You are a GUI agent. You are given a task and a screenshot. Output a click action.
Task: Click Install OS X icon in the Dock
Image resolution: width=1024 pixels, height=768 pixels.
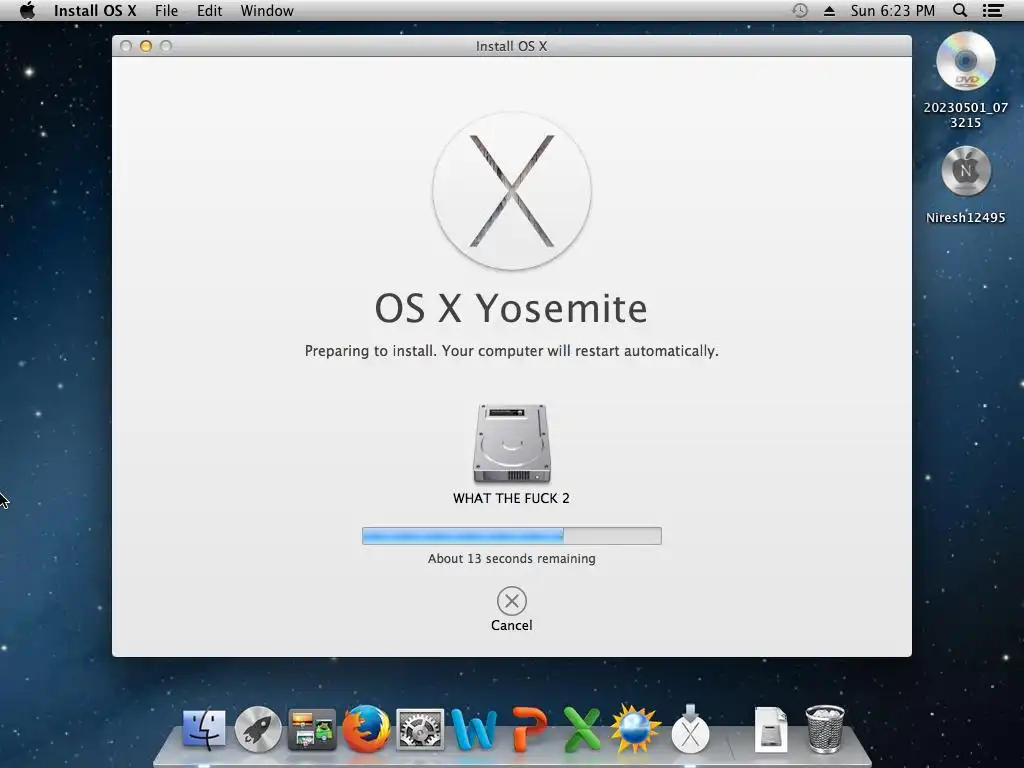pos(690,729)
